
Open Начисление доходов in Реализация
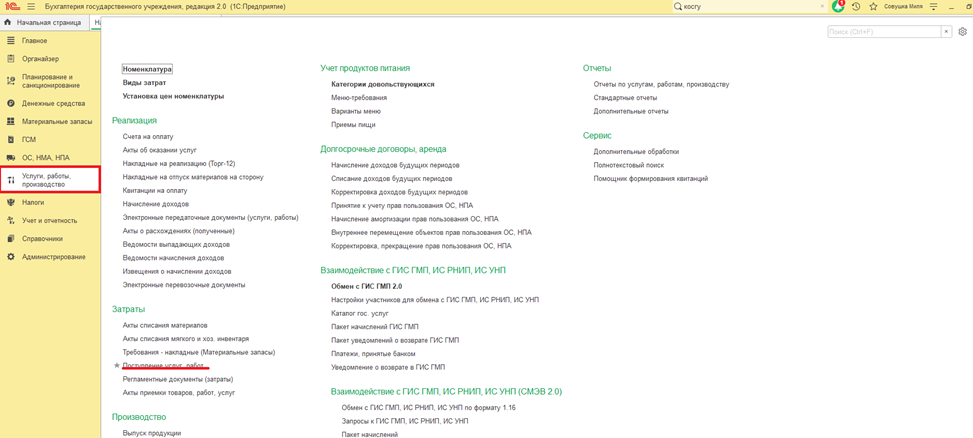point(156,203)
